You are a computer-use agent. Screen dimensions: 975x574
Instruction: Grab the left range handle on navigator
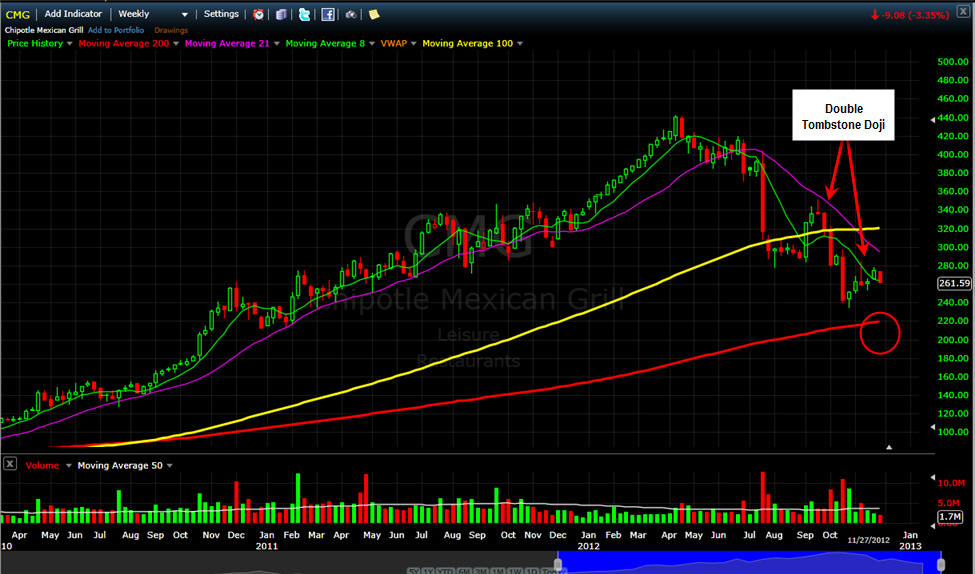(x=558, y=565)
